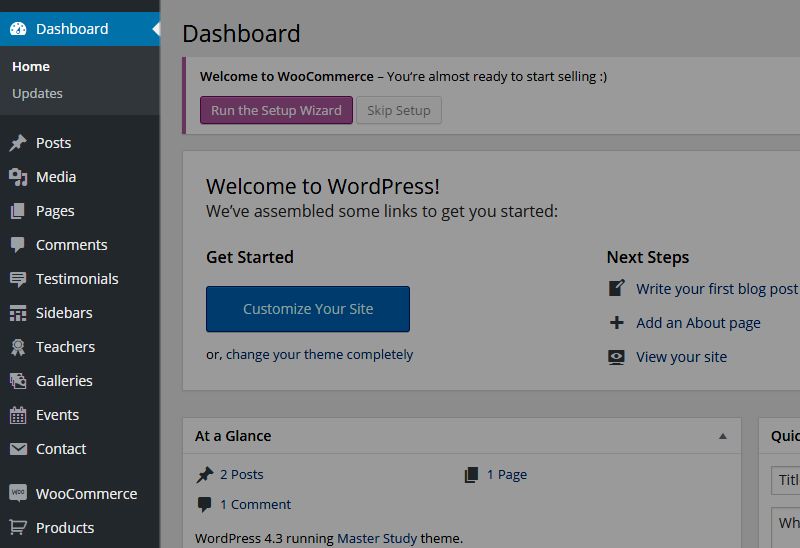Run the Setup Wizard
This screenshot has height=548, width=800.
pos(276,110)
